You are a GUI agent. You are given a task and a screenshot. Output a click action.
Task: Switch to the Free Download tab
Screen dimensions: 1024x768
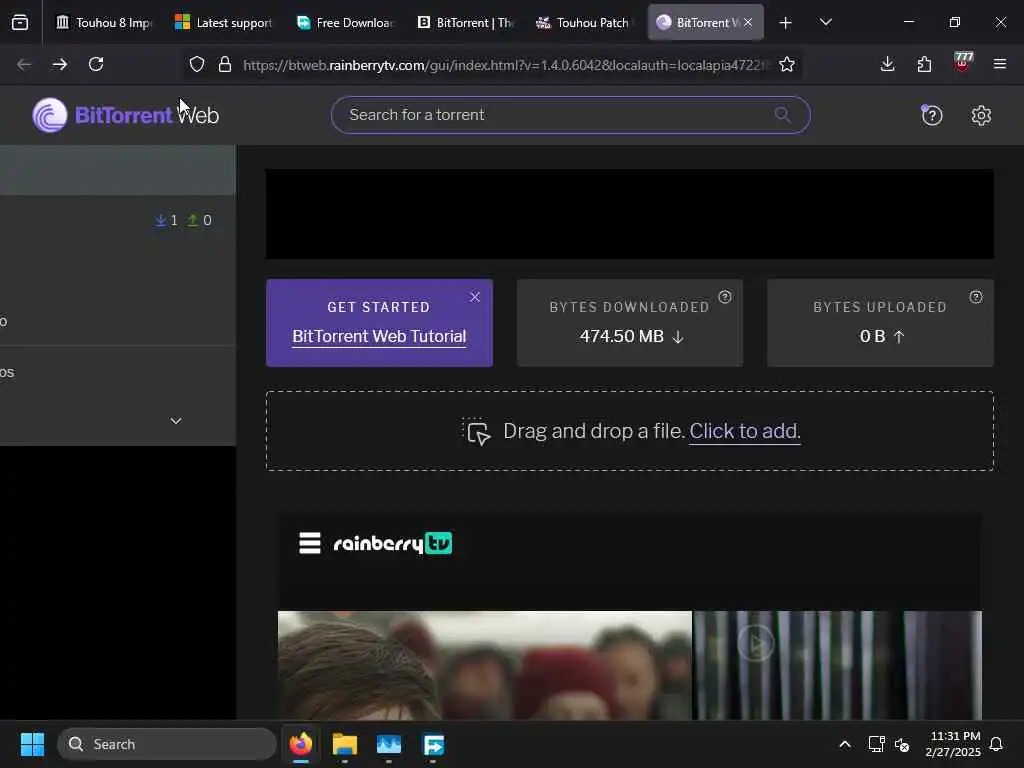point(345,22)
